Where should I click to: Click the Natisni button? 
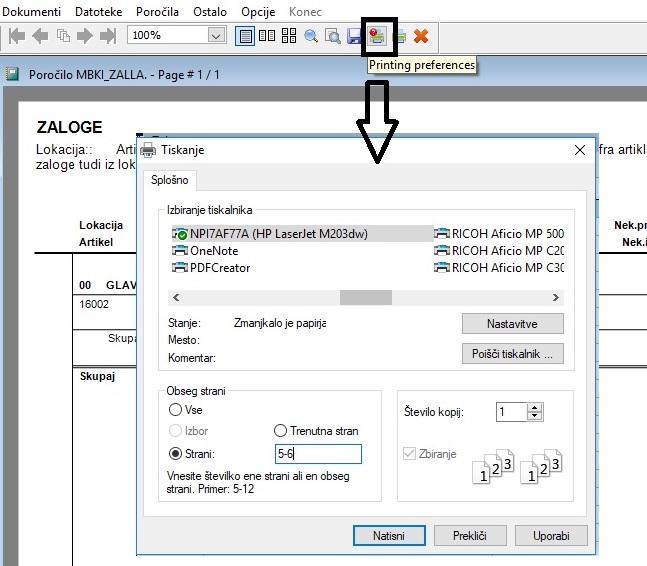coord(389,535)
